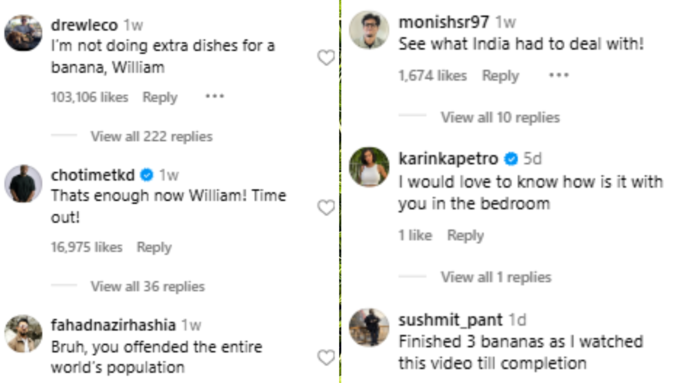The width and height of the screenshot is (680, 383).
Task: Like drewleco's banana comment with heart icon
Action: click(326, 57)
